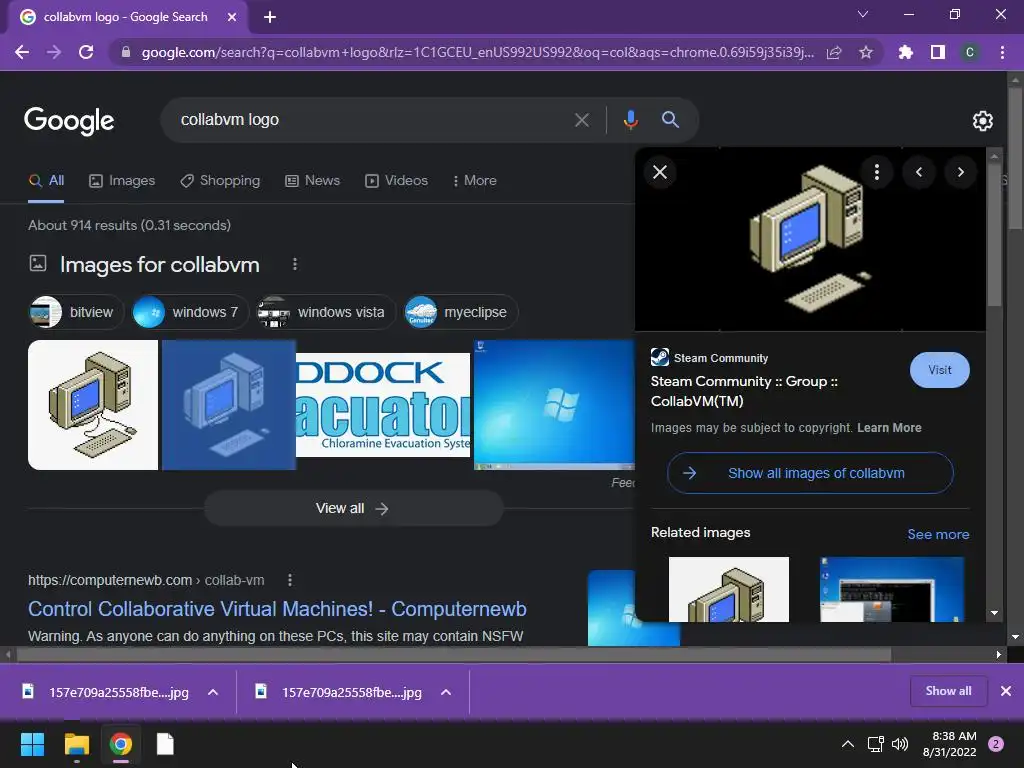Open the blue-tinted computer thumbnail

229,405
